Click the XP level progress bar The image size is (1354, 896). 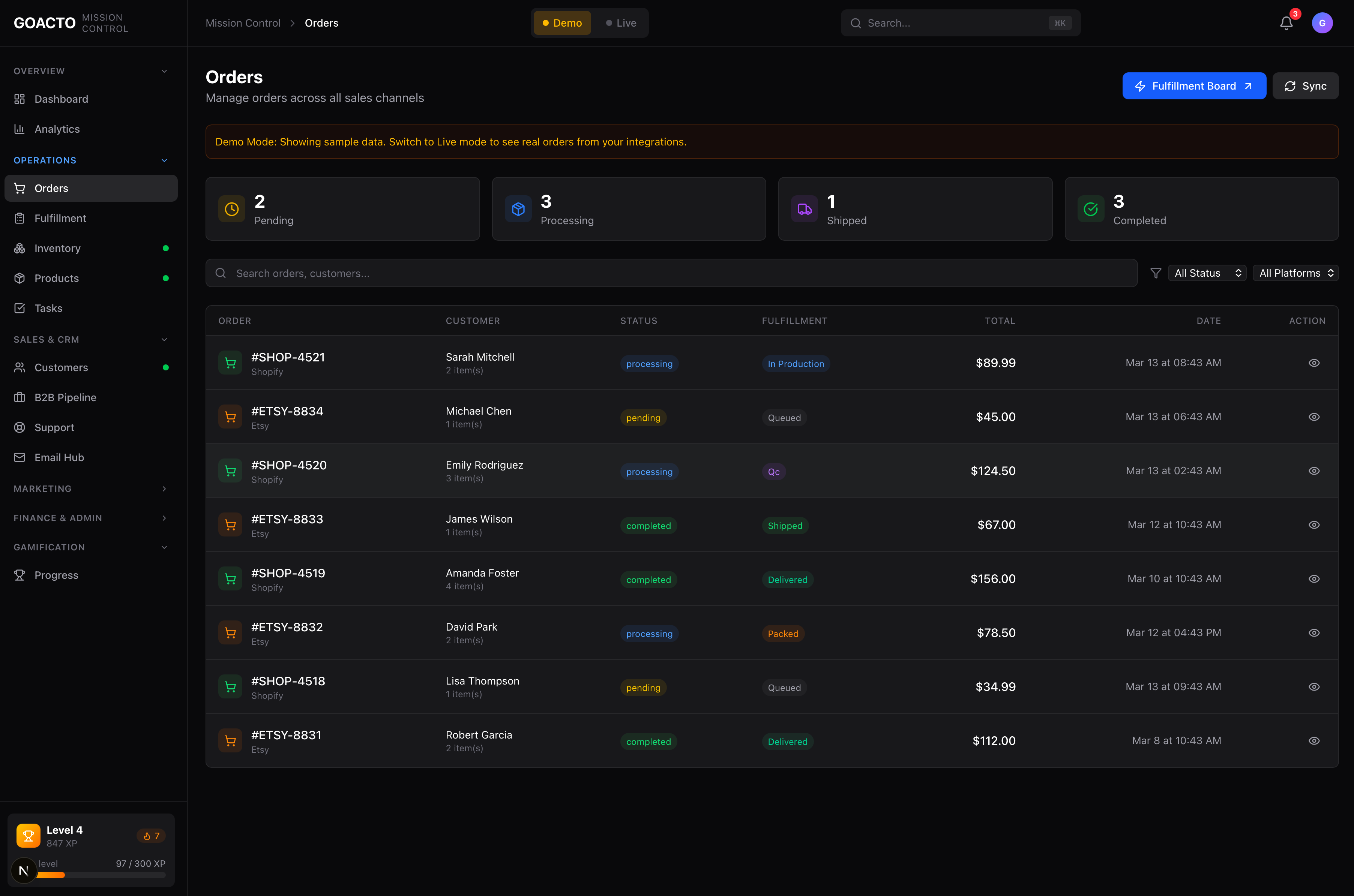103,875
